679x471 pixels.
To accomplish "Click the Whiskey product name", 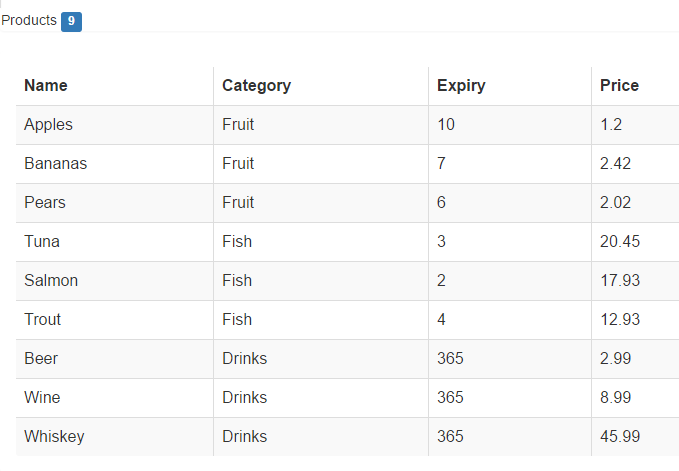I will [x=54, y=437].
